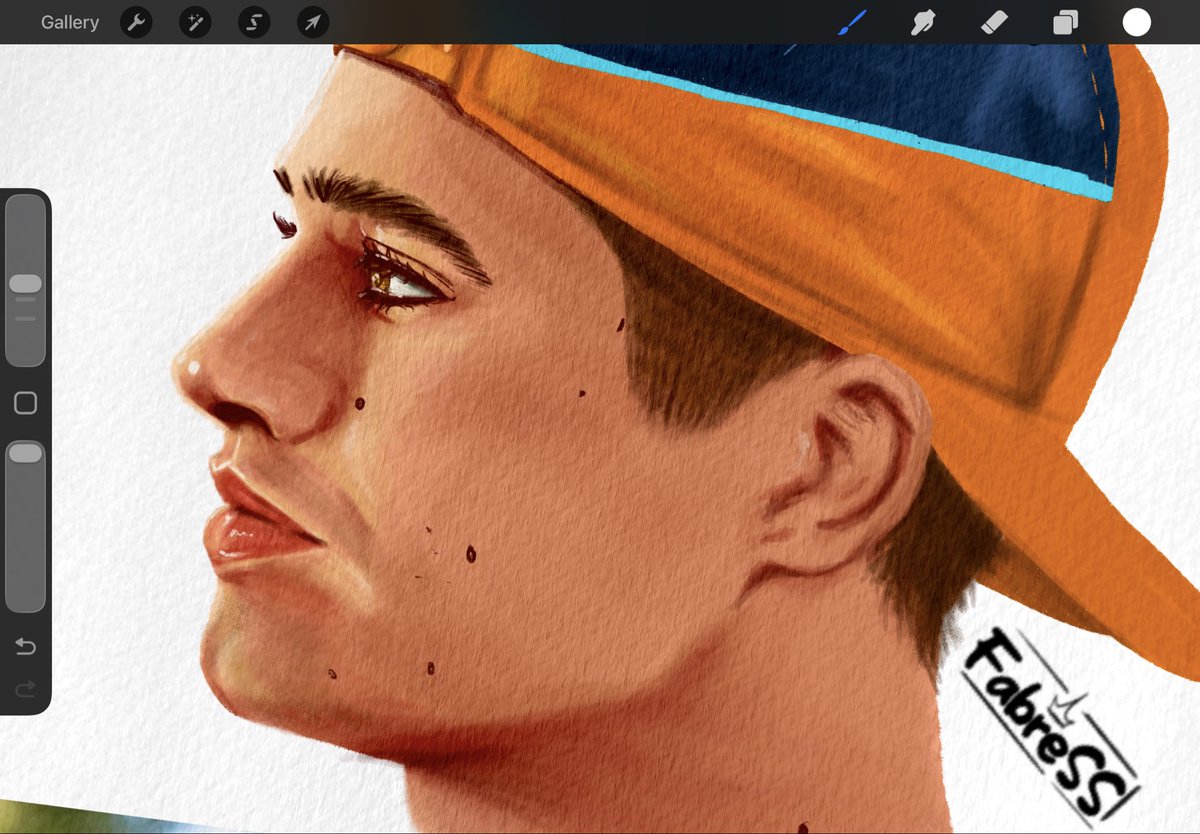The width and height of the screenshot is (1200, 834).
Task: Open the color picker circle
Action: (x=1137, y=21)
